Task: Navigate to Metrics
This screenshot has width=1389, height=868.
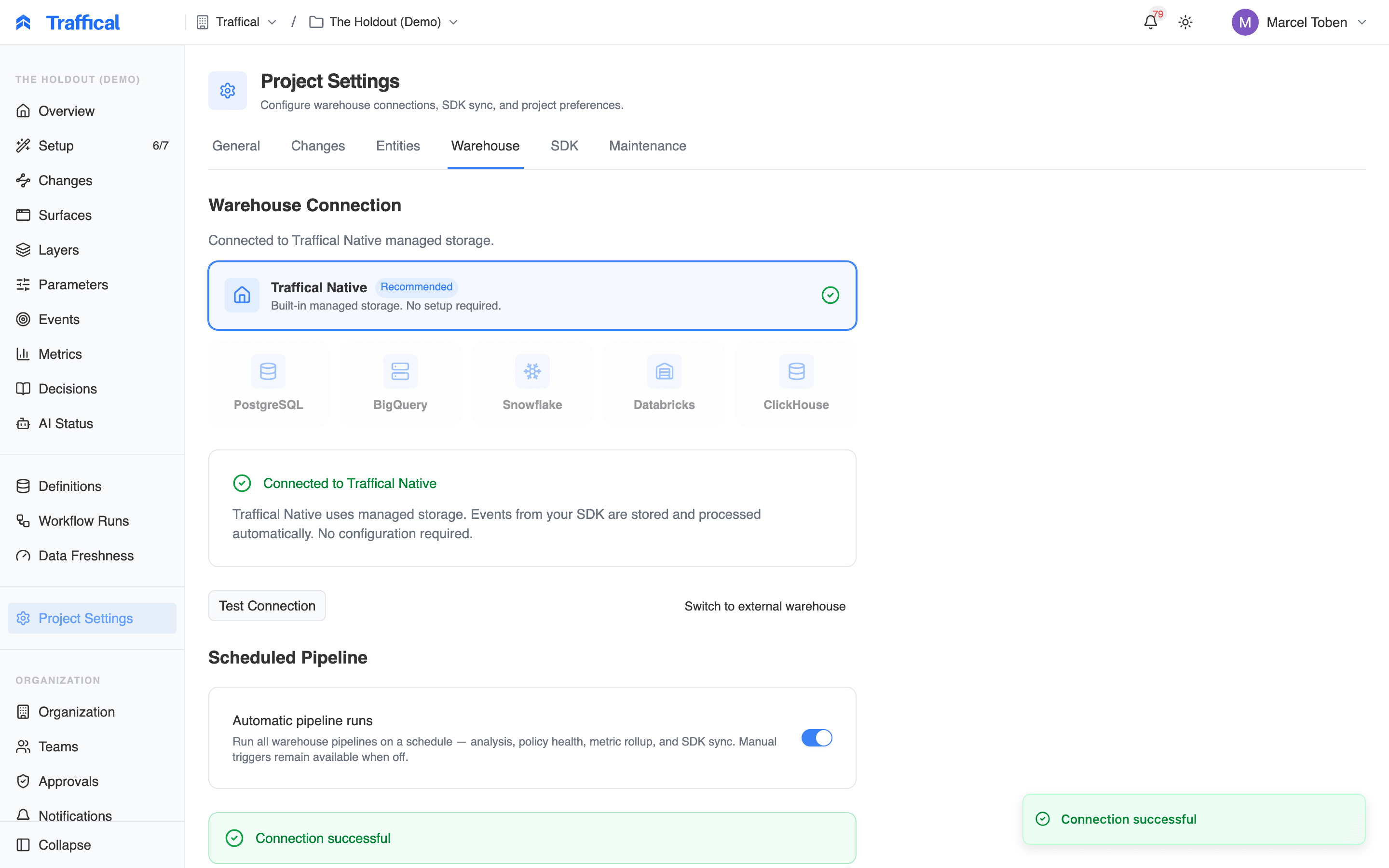Action: 92,354
